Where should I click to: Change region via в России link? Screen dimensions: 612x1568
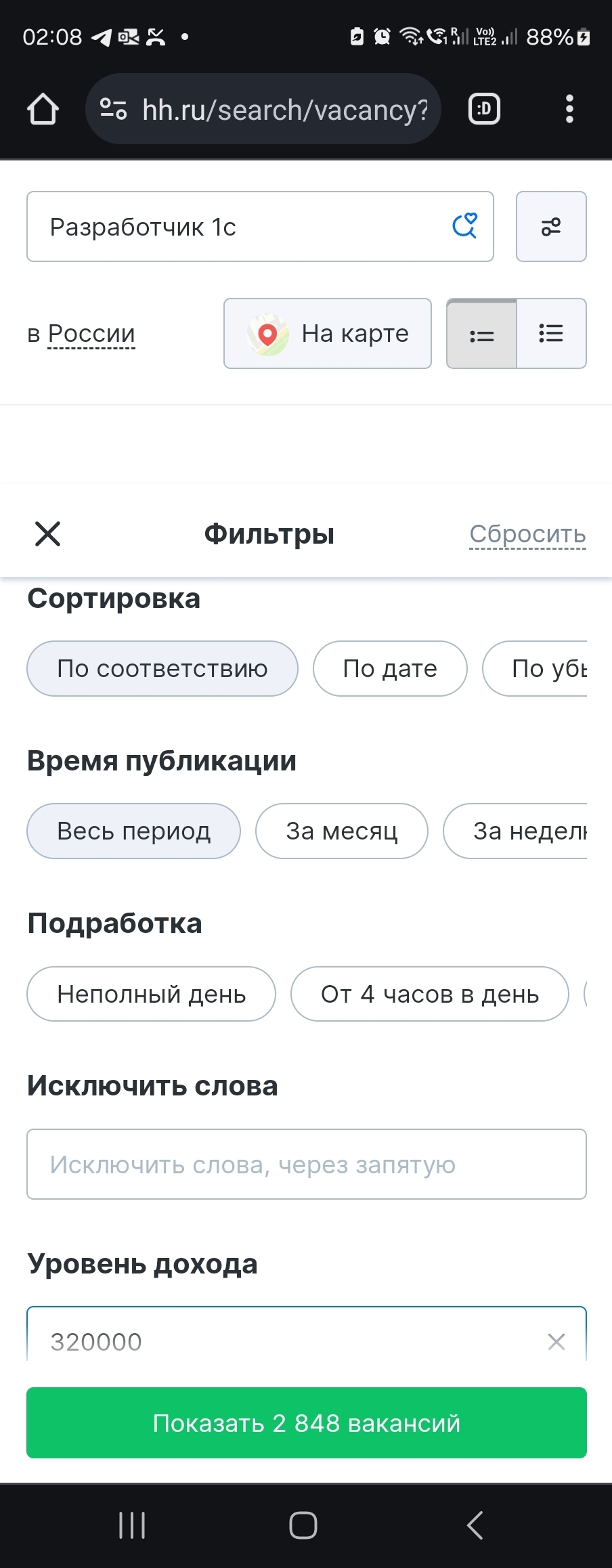coord(91,334)
